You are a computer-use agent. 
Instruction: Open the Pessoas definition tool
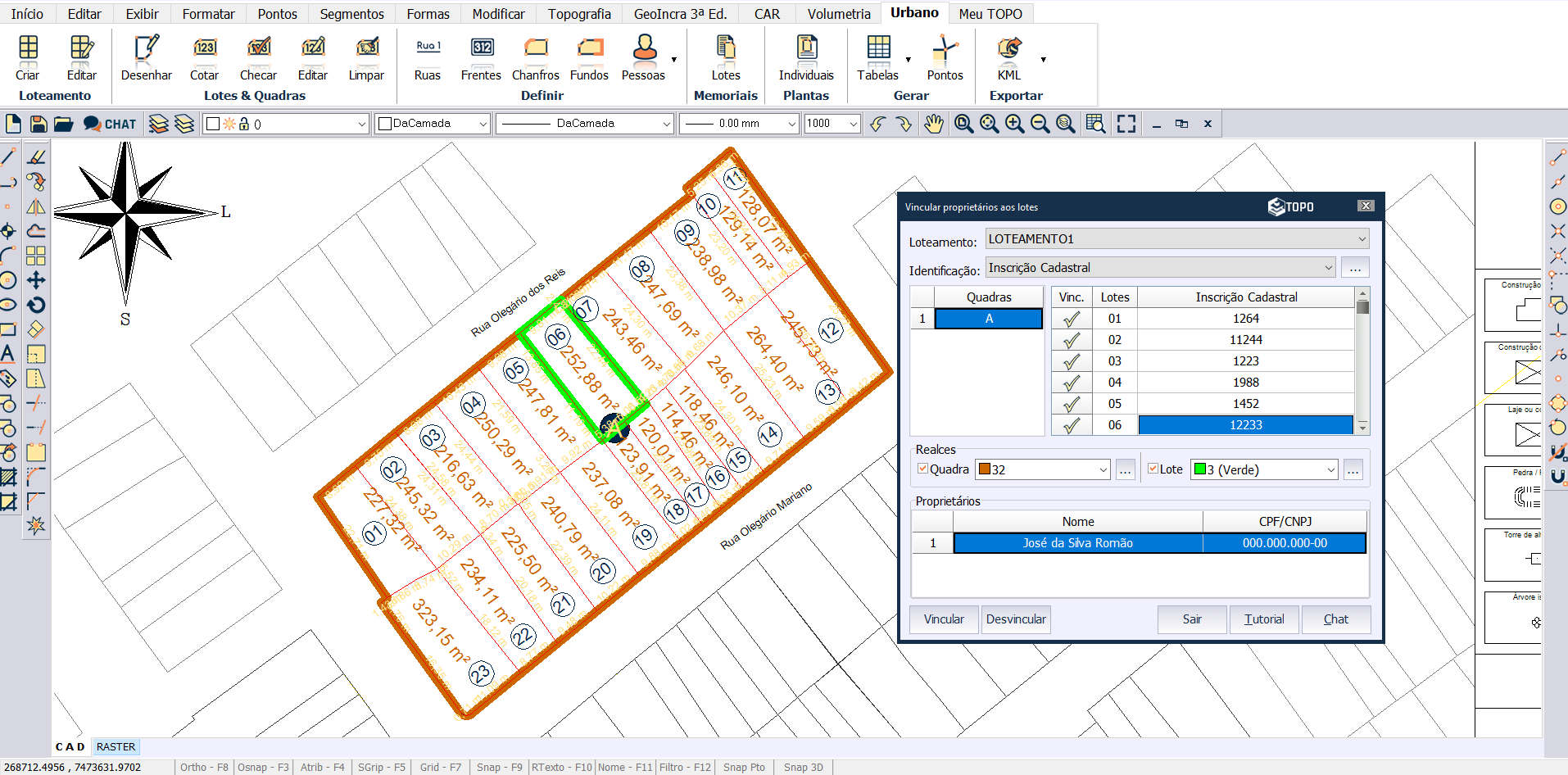[644, 49]
